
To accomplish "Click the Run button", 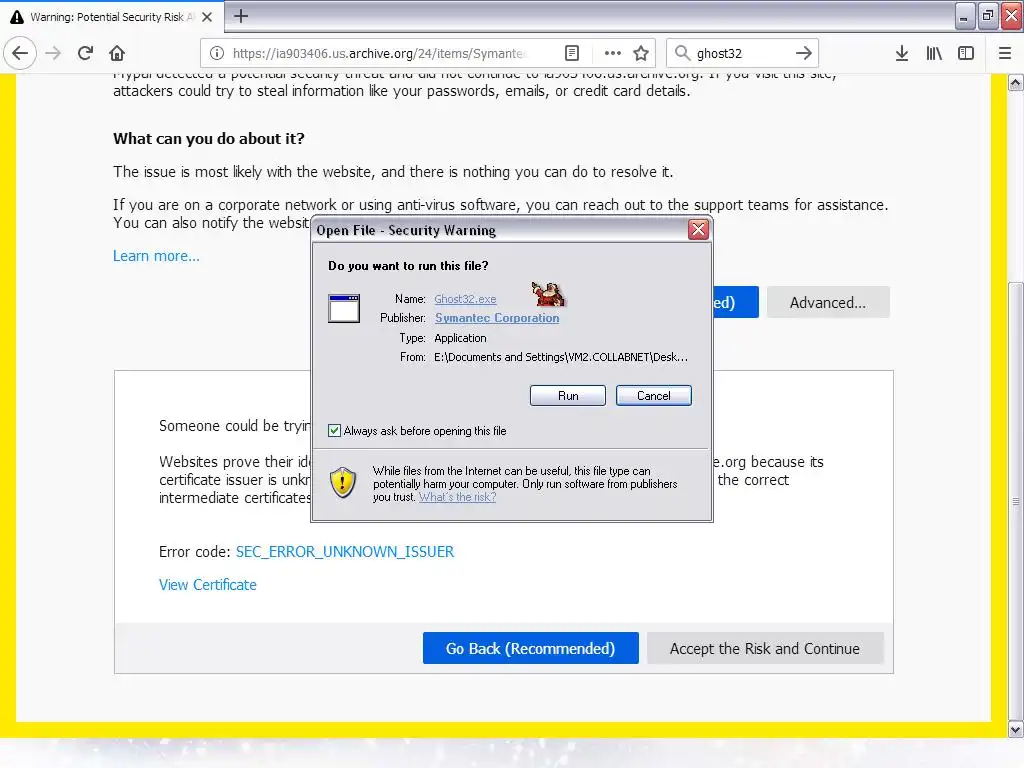I will tap(568, 396).
